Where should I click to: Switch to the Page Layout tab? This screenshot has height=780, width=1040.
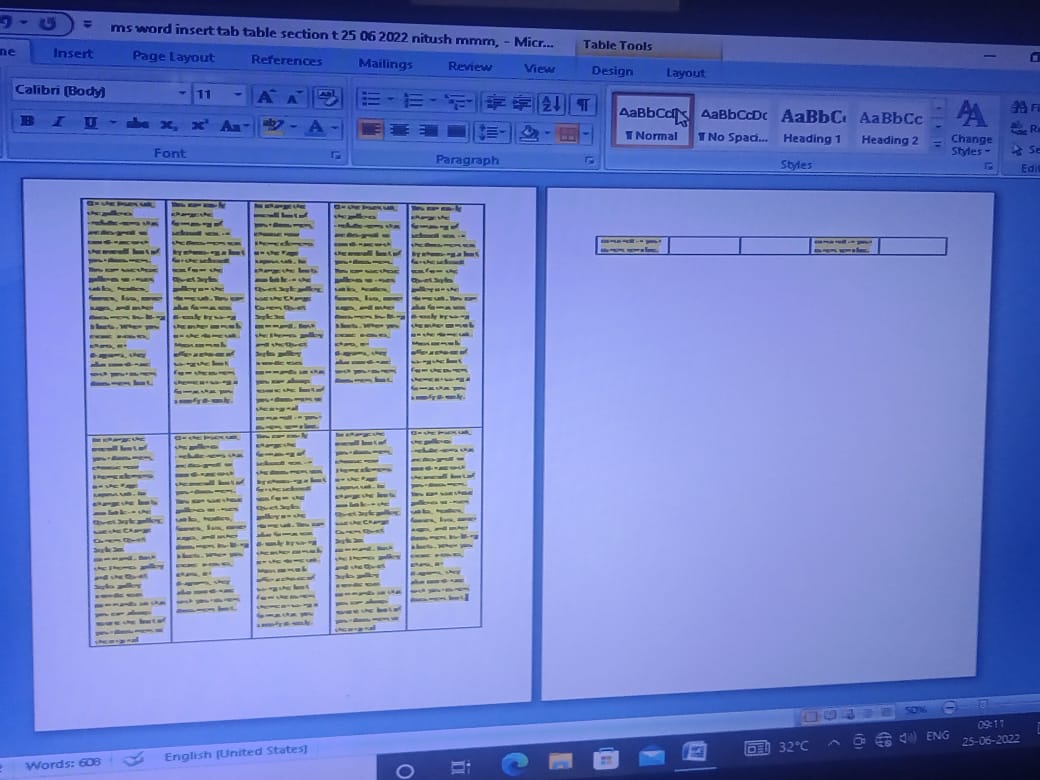click(x=173, y=57)
